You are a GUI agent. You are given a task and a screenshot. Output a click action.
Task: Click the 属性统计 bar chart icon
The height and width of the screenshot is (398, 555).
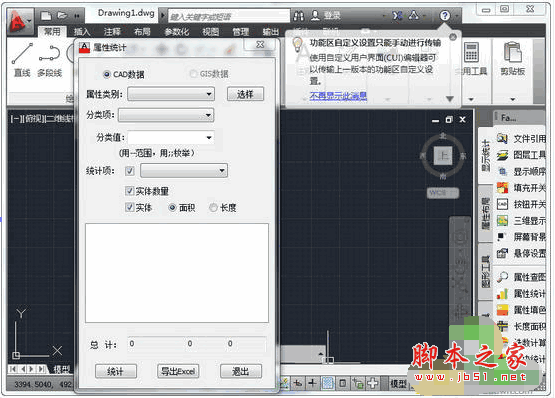coord(502,294)
